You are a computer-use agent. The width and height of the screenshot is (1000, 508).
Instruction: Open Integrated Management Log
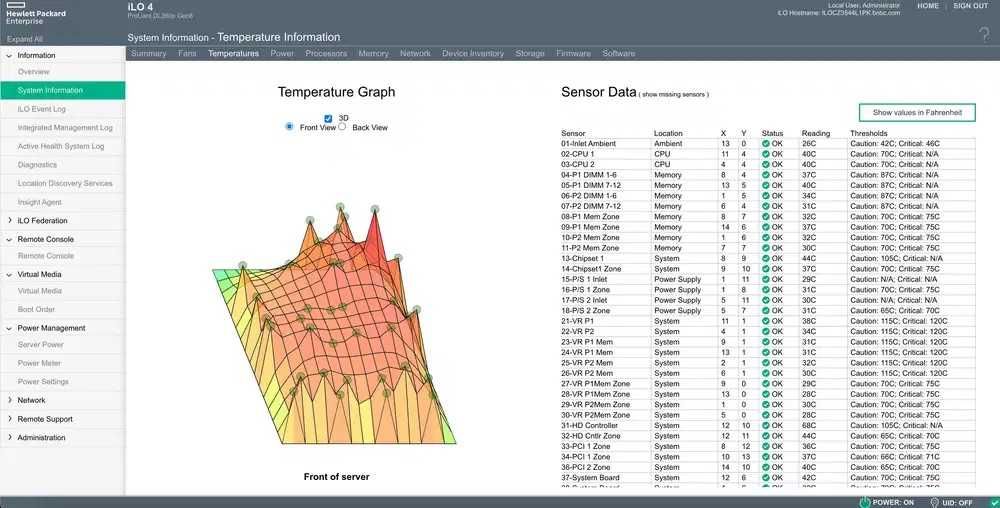65,127
